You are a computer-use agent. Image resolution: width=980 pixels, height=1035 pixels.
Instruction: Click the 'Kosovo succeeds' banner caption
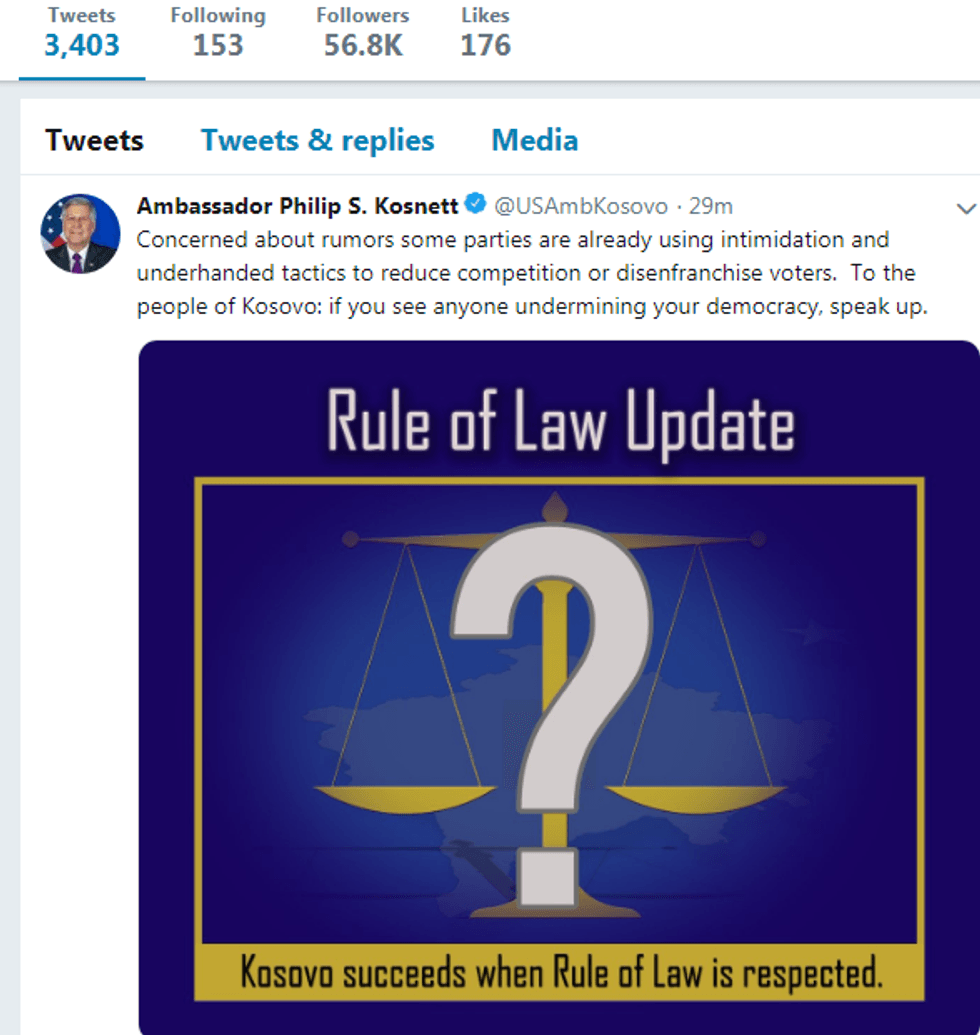coord(561,972)
